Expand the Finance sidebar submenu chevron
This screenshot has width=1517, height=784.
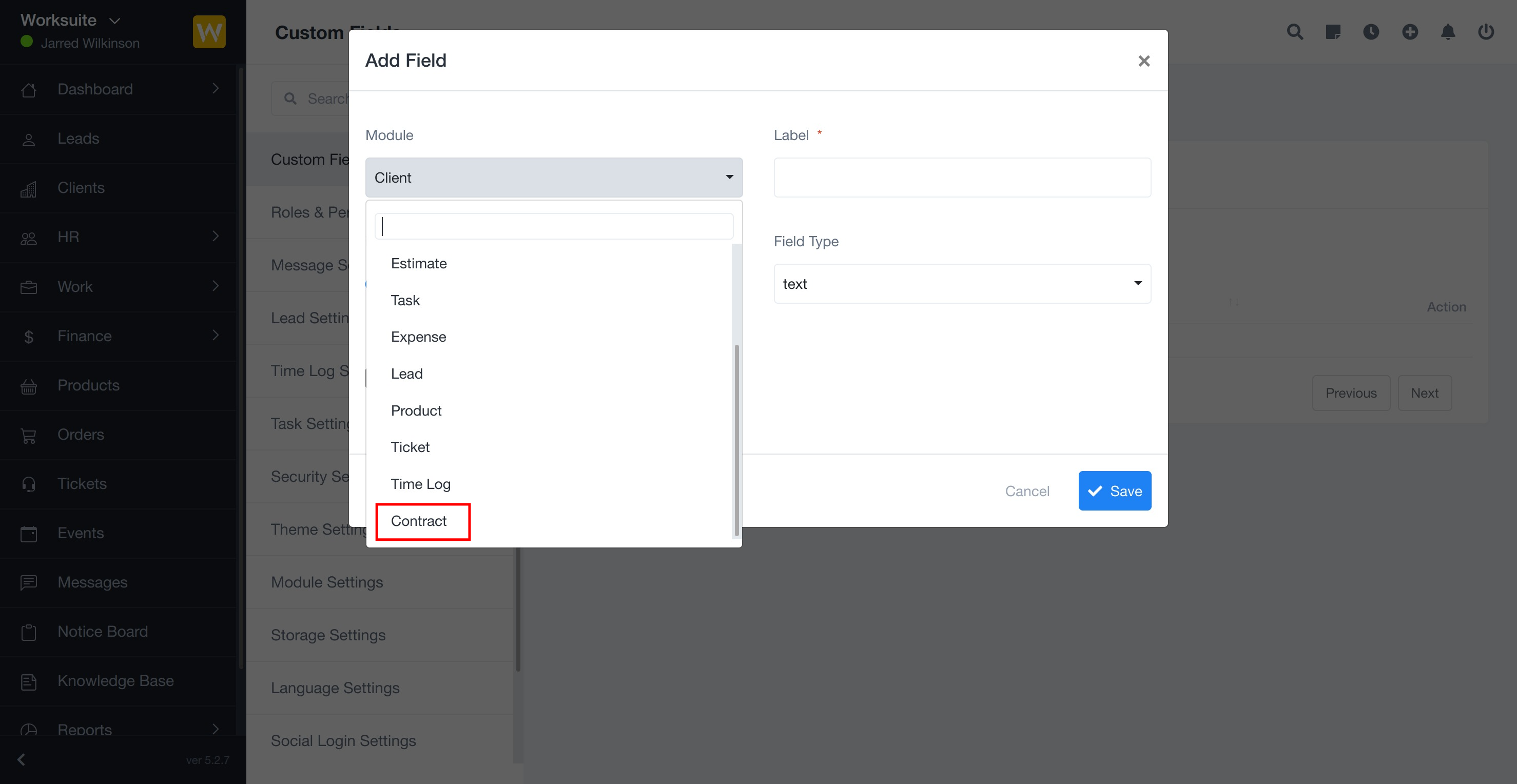[x=216, y=336]
